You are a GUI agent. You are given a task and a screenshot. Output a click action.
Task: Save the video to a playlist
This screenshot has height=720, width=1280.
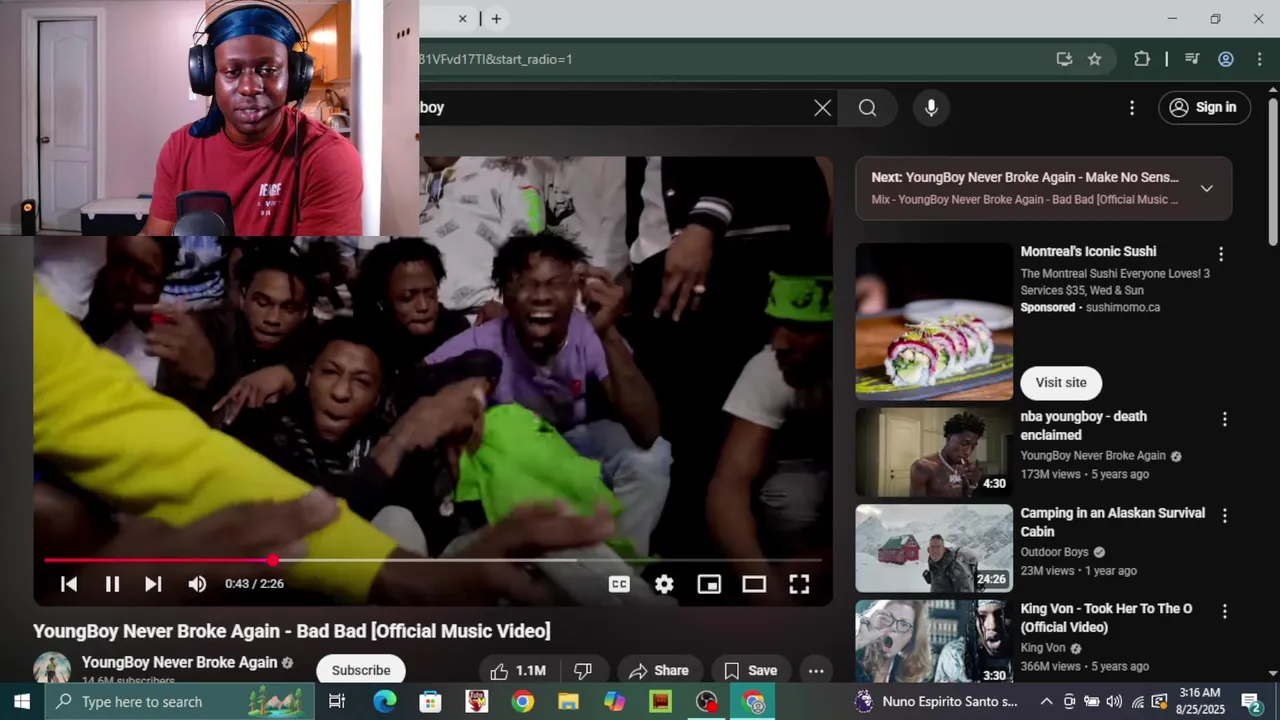[750, 670]
